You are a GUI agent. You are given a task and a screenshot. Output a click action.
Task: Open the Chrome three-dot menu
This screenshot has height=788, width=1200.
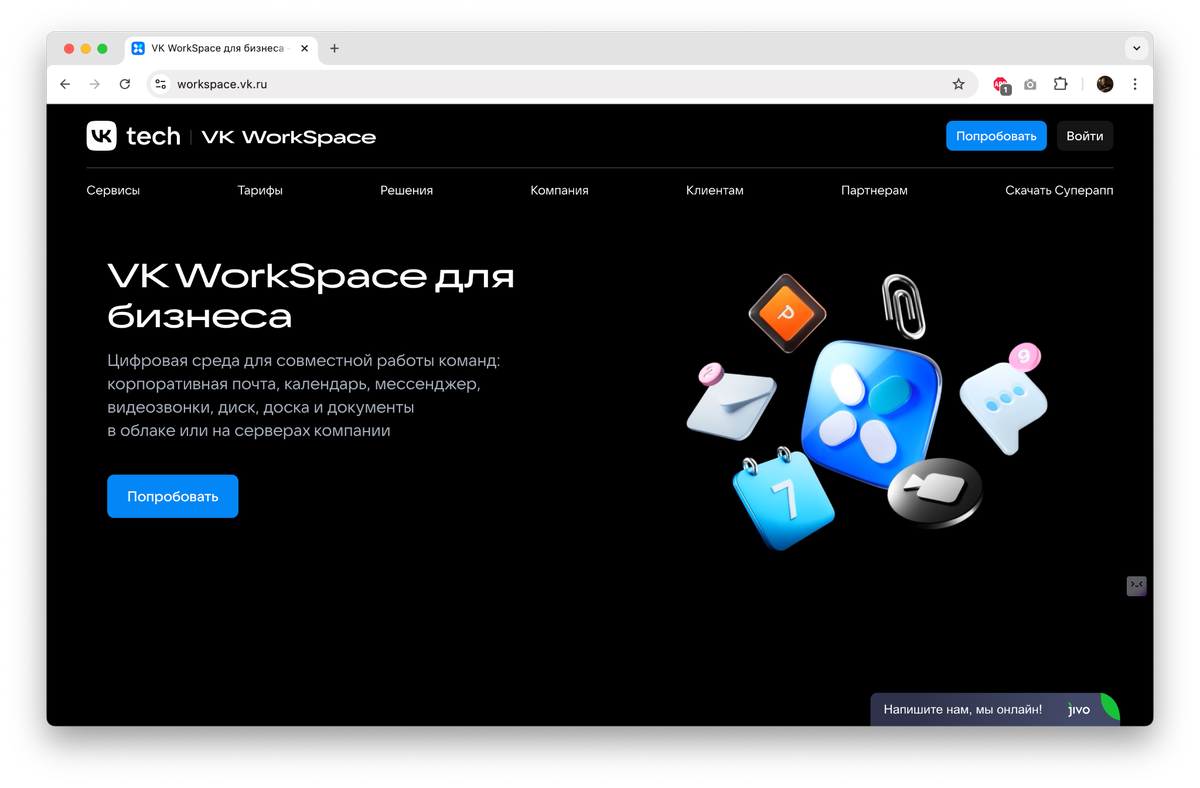tap(1135, 84)
